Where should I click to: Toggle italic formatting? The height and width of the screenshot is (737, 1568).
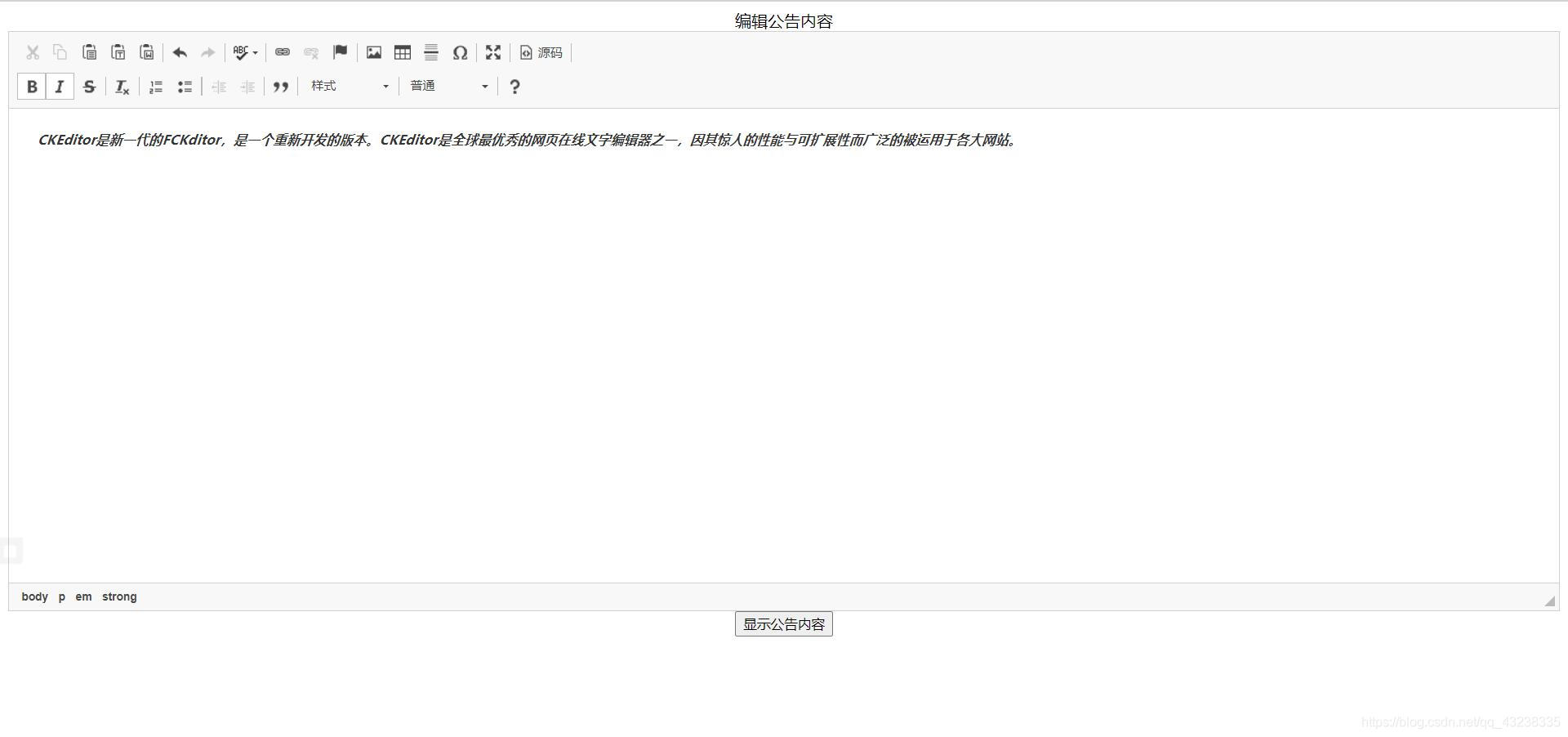click(x=60, y=87)
